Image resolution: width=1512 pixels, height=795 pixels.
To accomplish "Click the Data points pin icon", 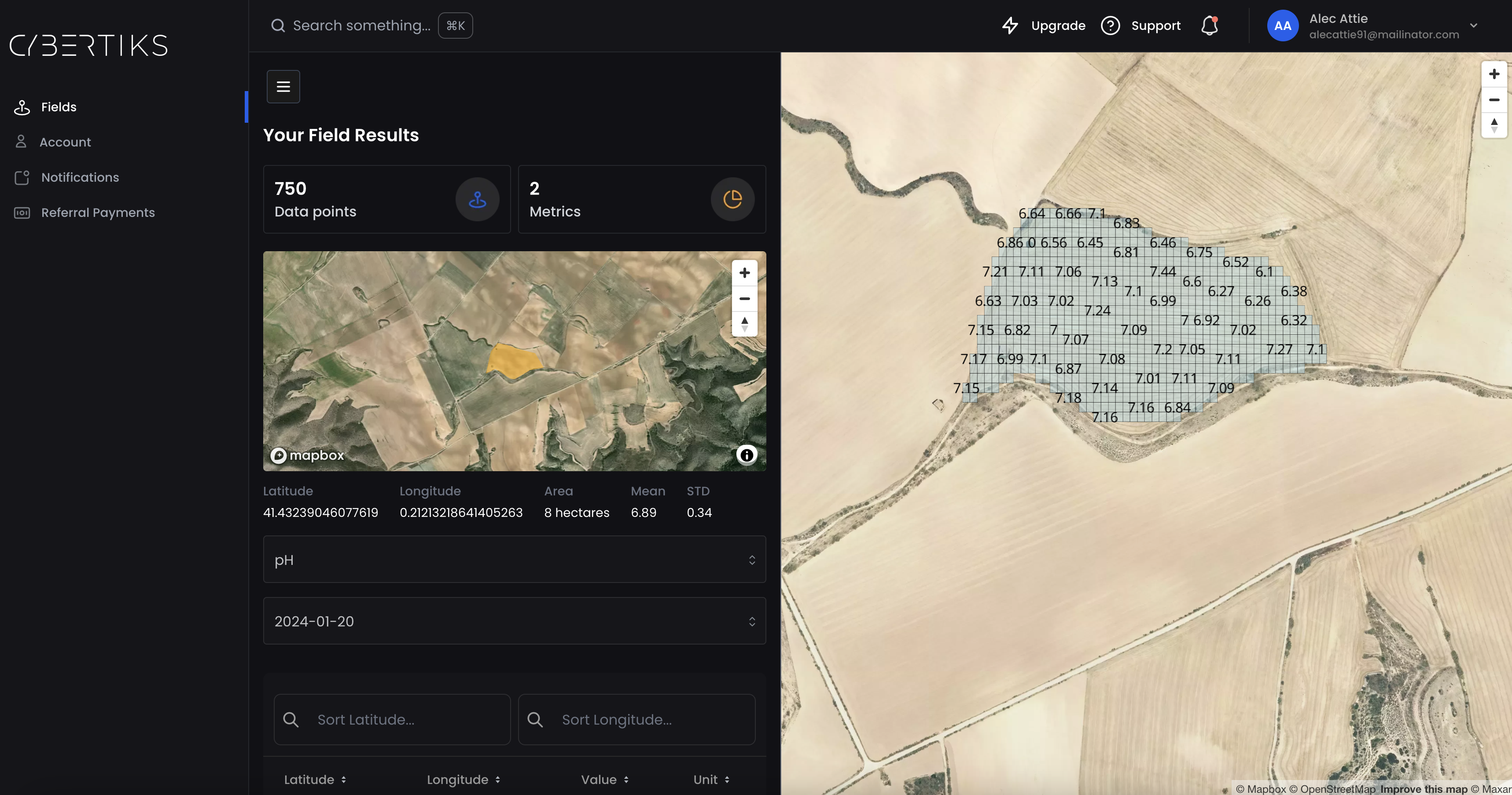I will 477,199.
